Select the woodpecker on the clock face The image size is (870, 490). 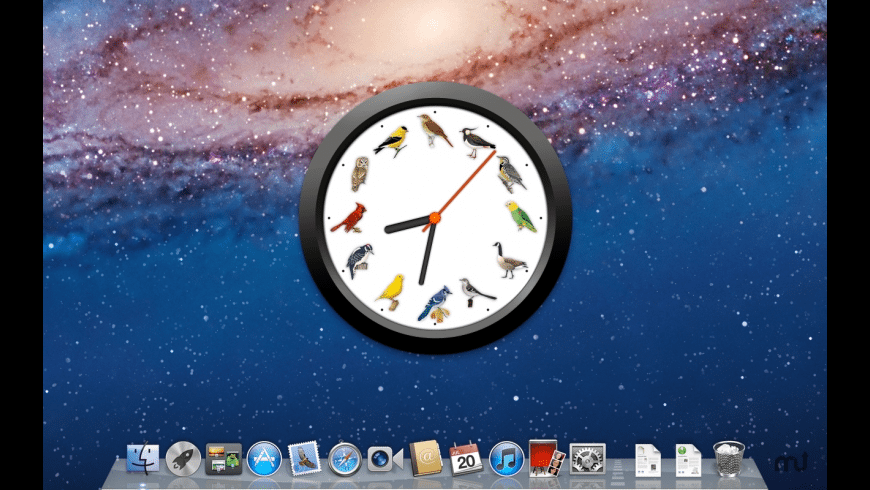359,261
